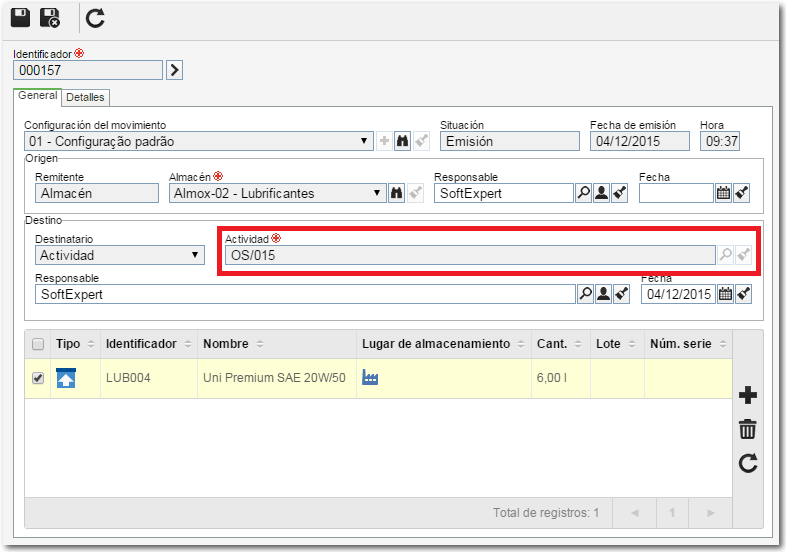This screenshot has width=786, height=552.
Task: Refresh the form using the top toolbar icon
Action: click(x=95, y=18)
